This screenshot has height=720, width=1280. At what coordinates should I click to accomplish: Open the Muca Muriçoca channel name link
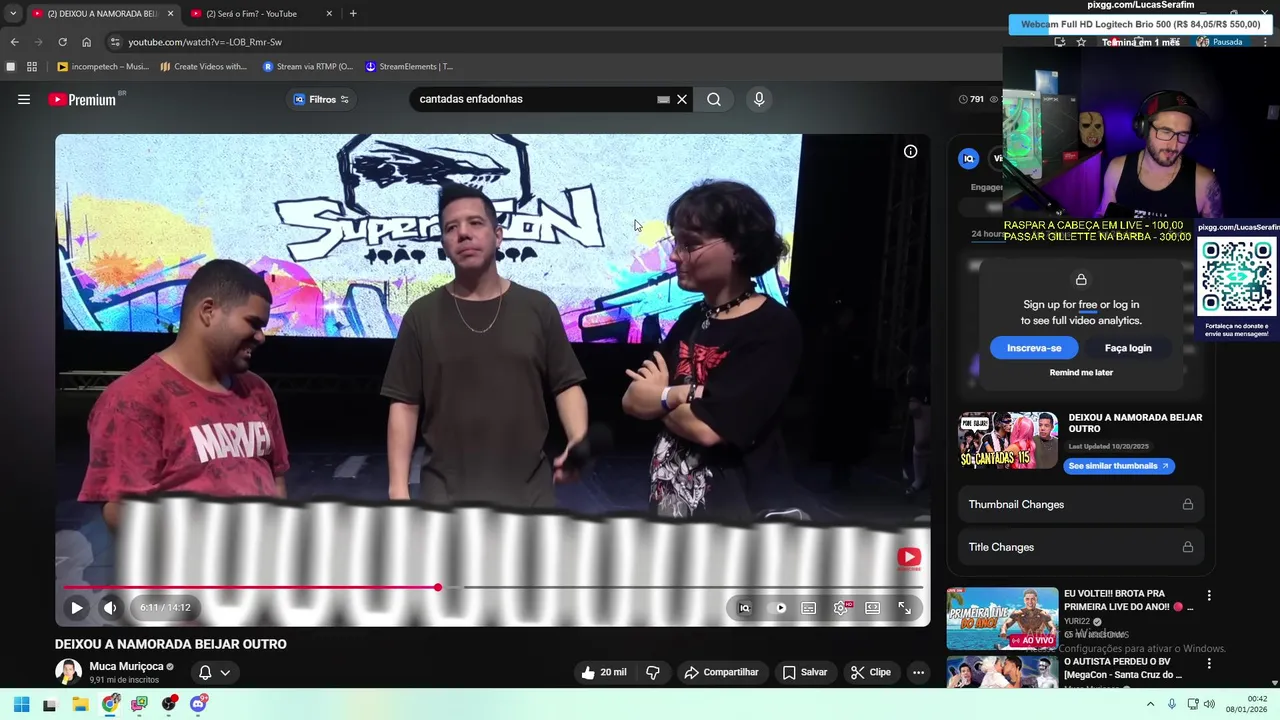pyautogui.click(x=126, y=666)
